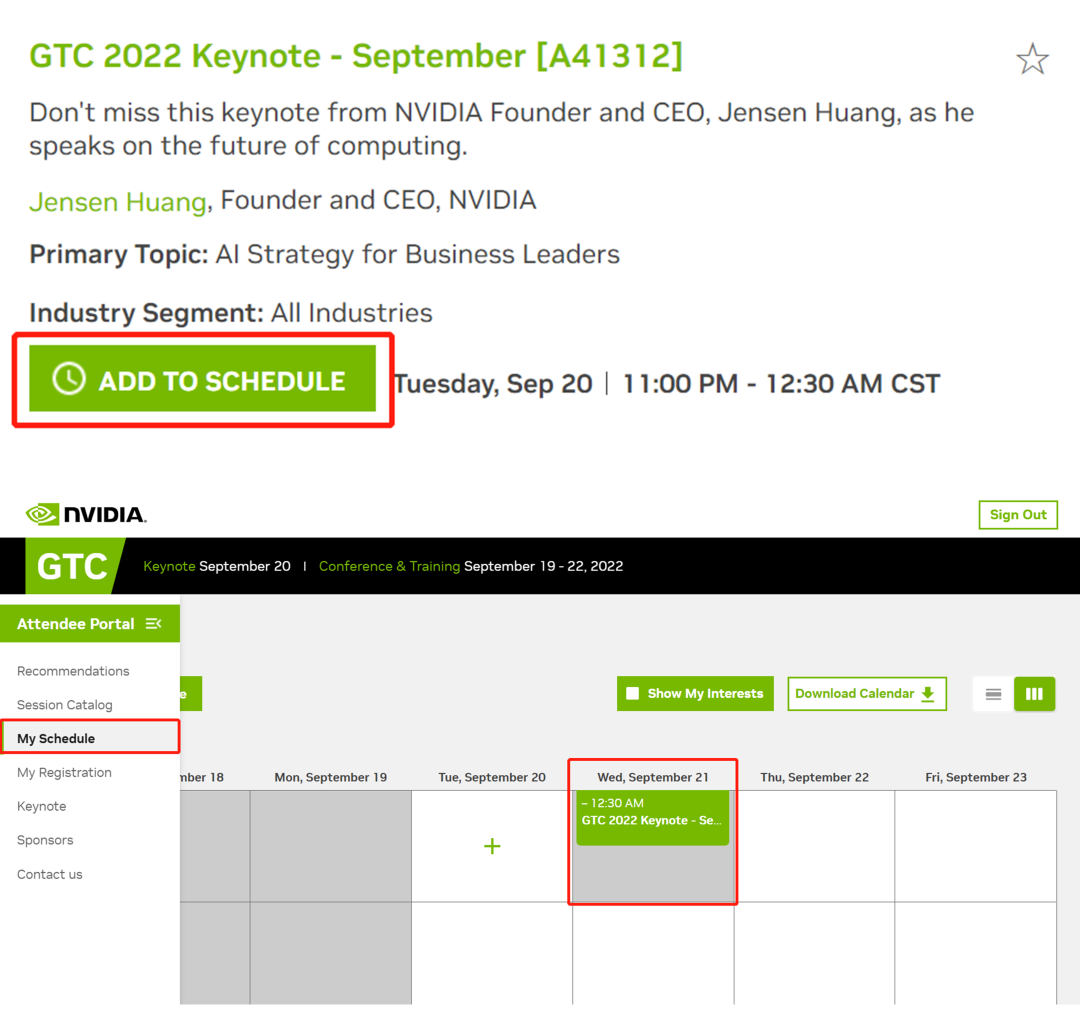Collapse the Attendee Portal sidebar

coord(153,624)
